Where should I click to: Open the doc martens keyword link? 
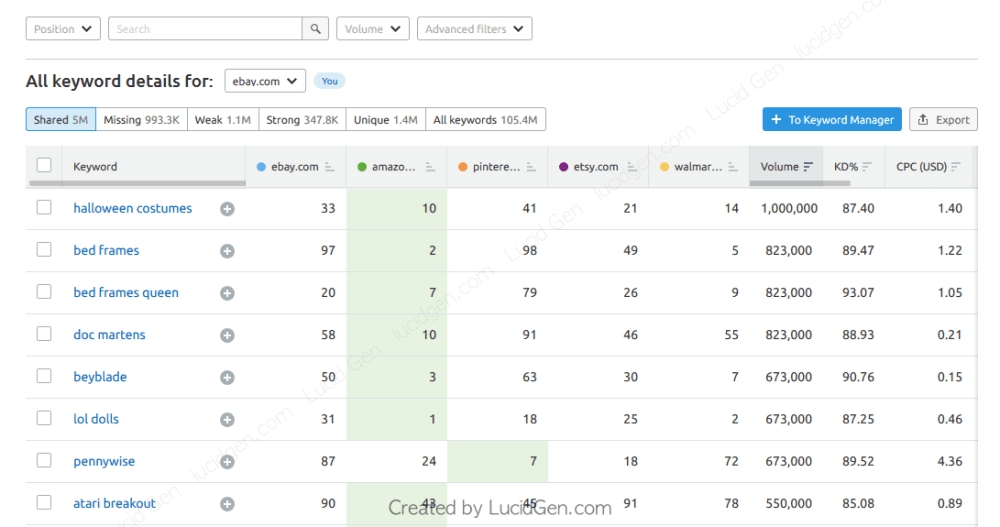[x=109, y=334]
